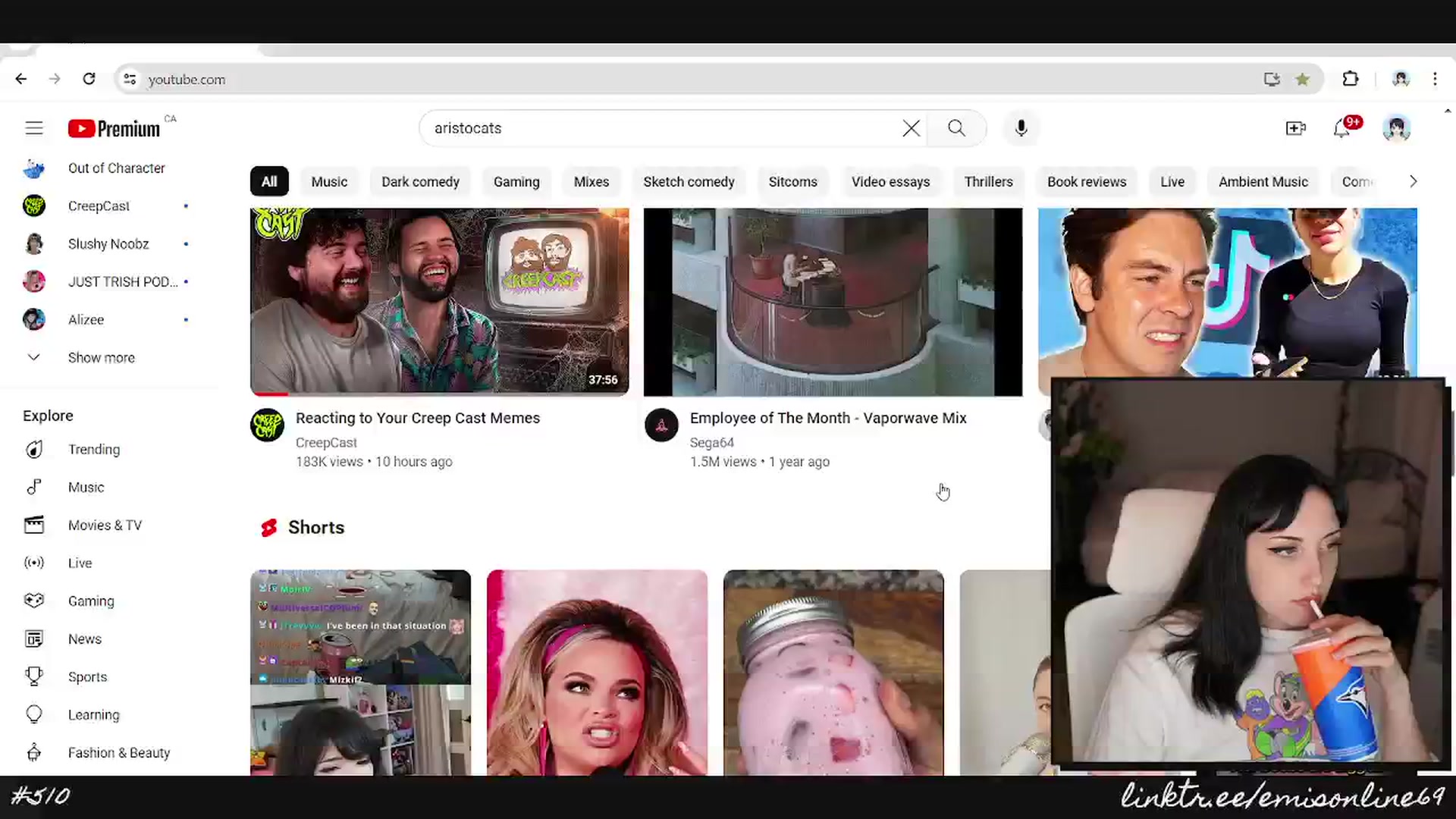Click the install app icon in address bar

(1272, 79)
